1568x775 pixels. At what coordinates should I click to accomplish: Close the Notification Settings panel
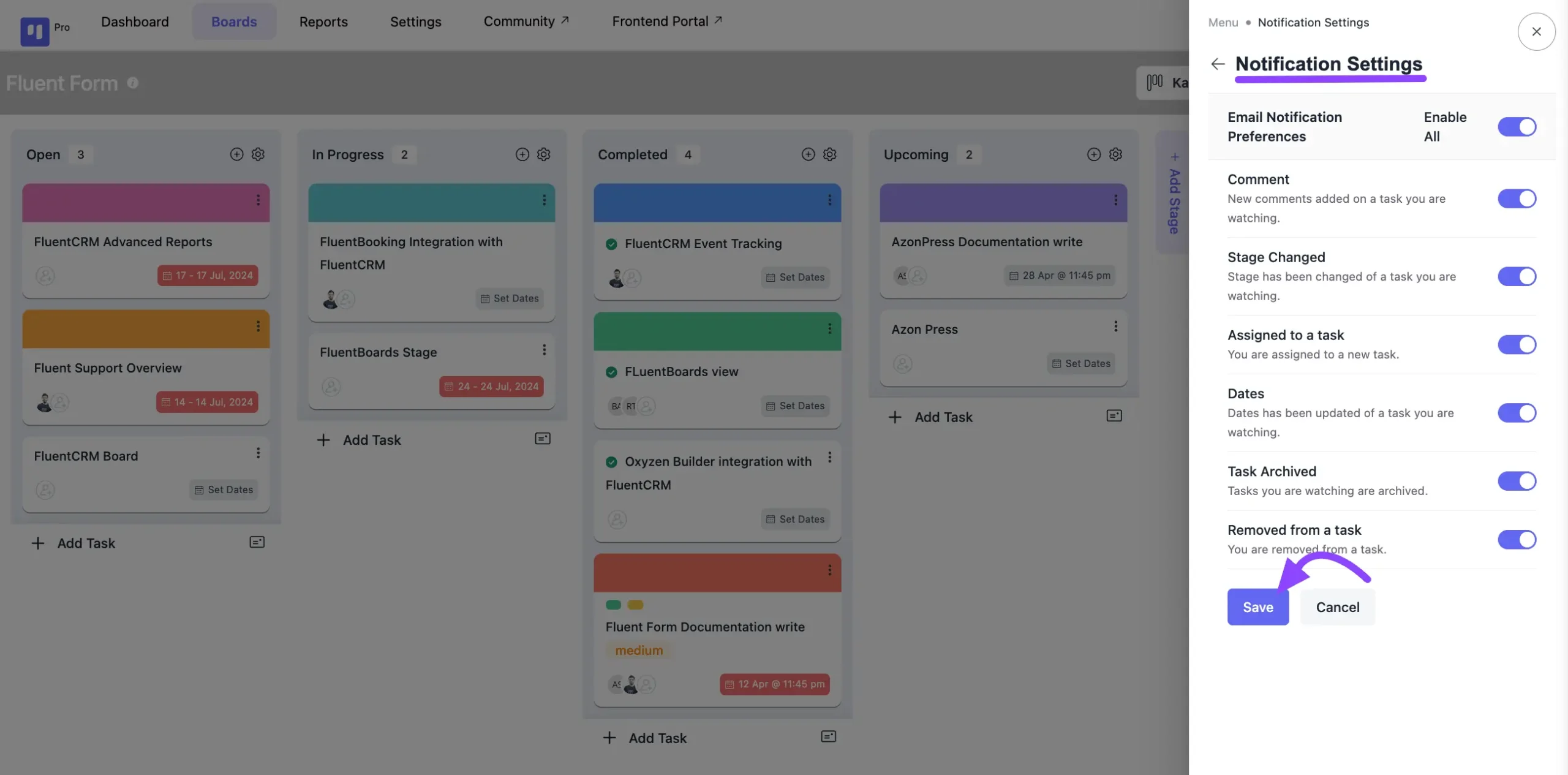click(1536, 31)
